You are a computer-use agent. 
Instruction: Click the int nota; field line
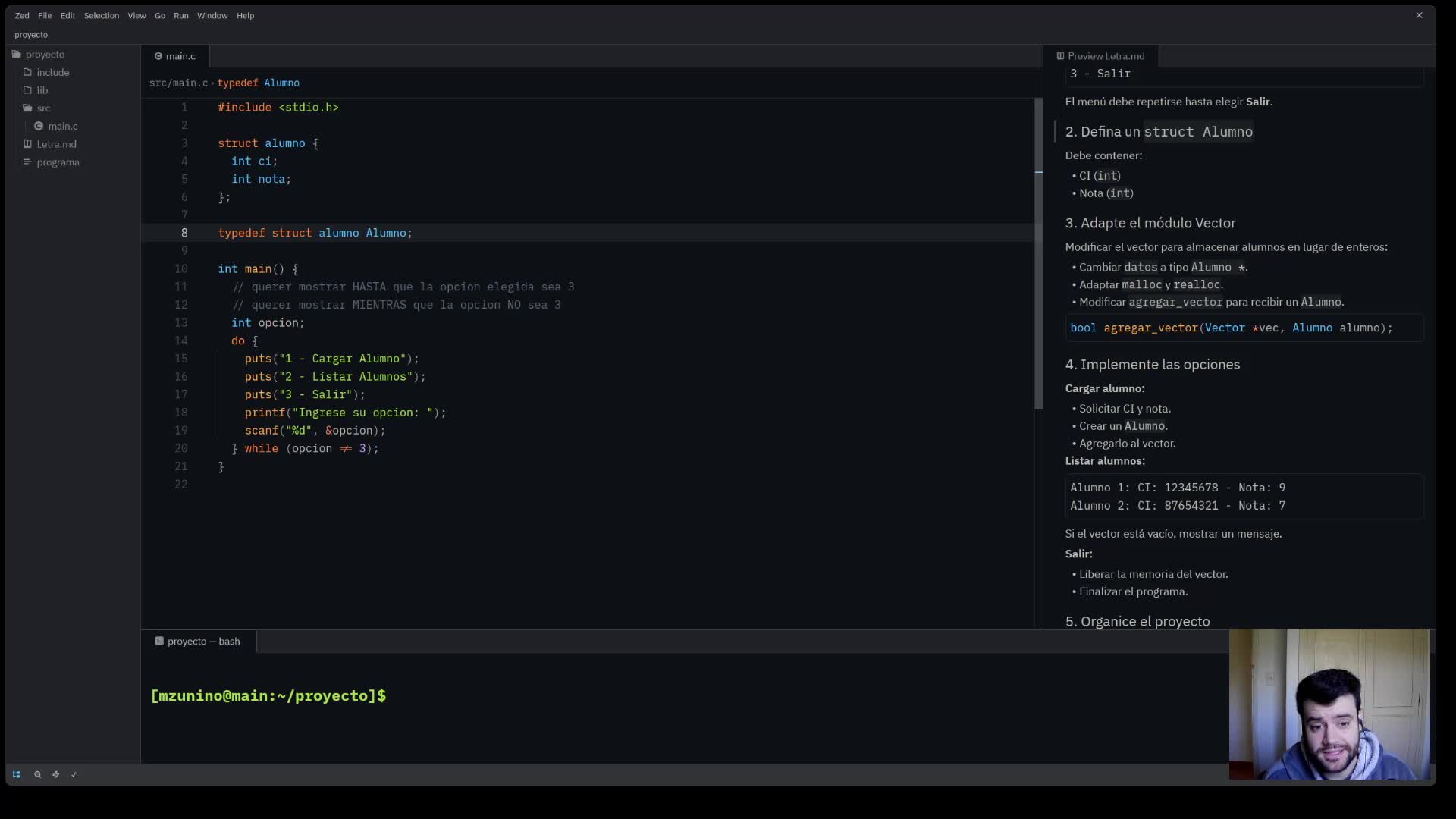[262, 179]
